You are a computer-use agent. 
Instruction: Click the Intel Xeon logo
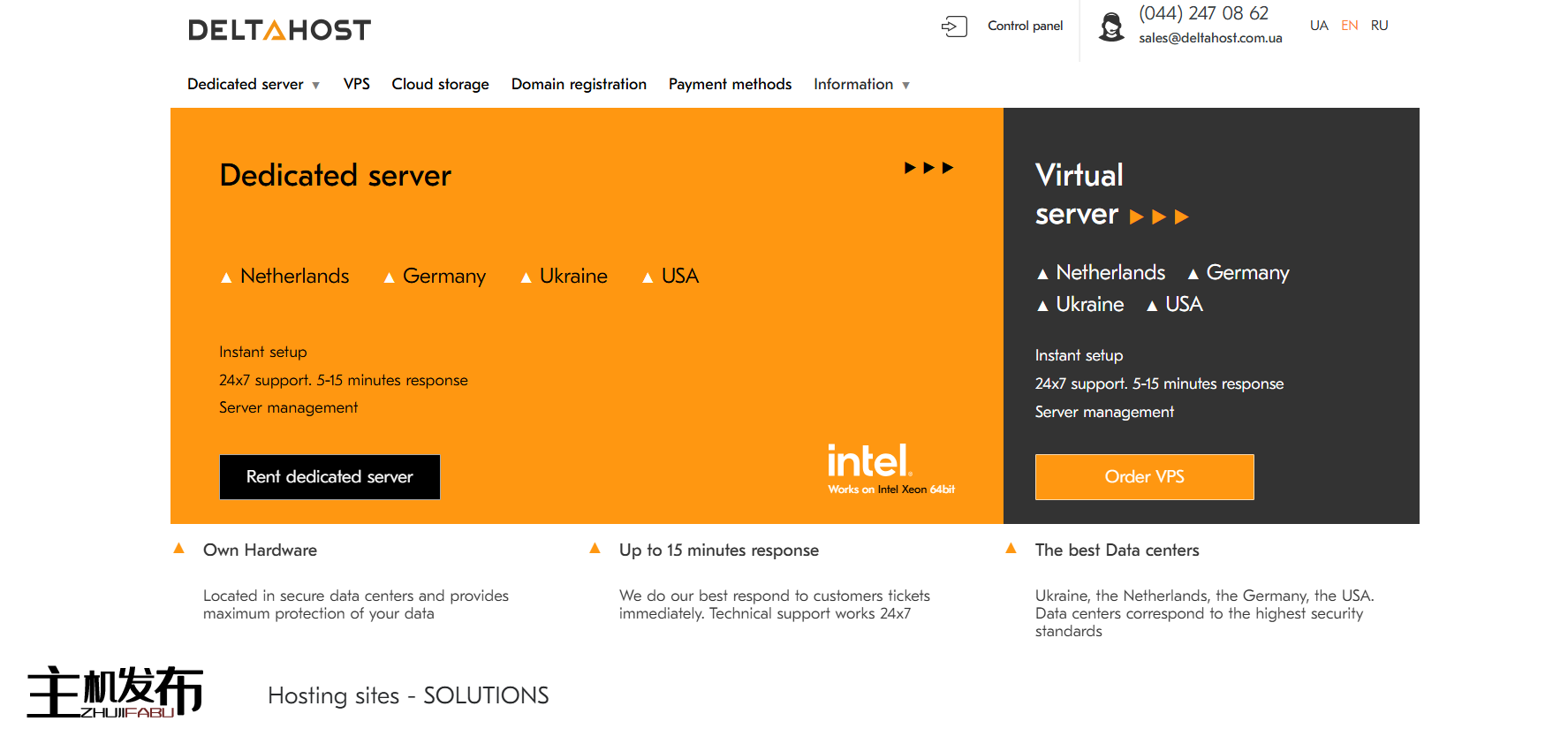tap(890, 468)
